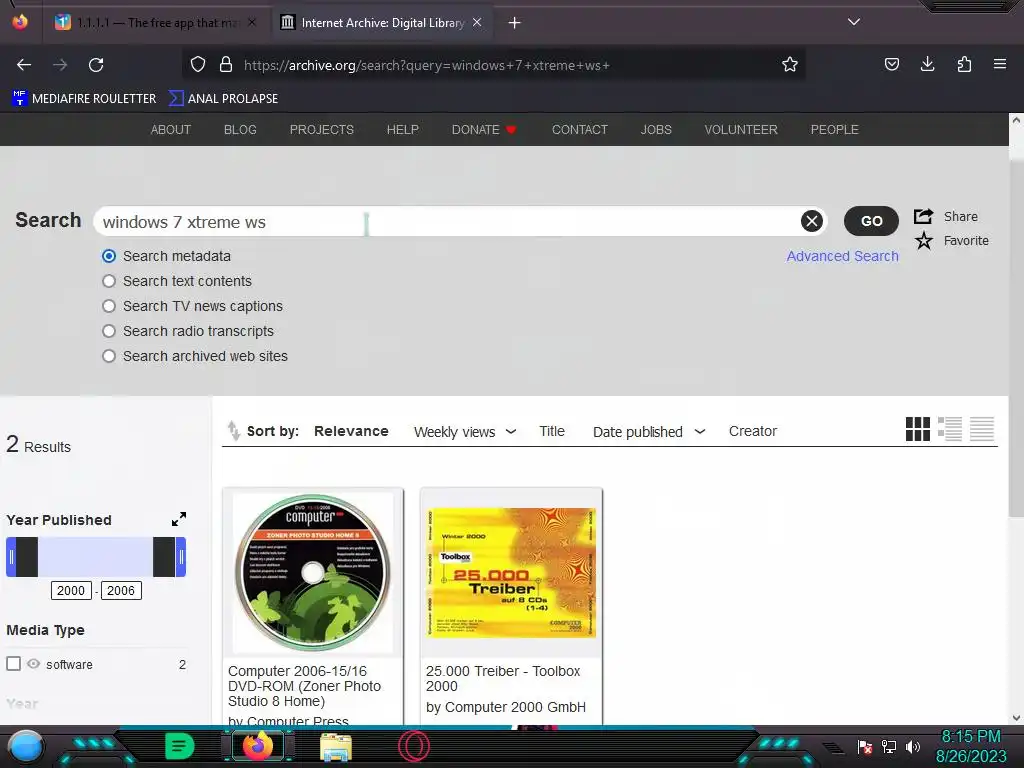Click the volume speaker tray icon
This screenshot has width=1024, height=768.
[913, 746]
